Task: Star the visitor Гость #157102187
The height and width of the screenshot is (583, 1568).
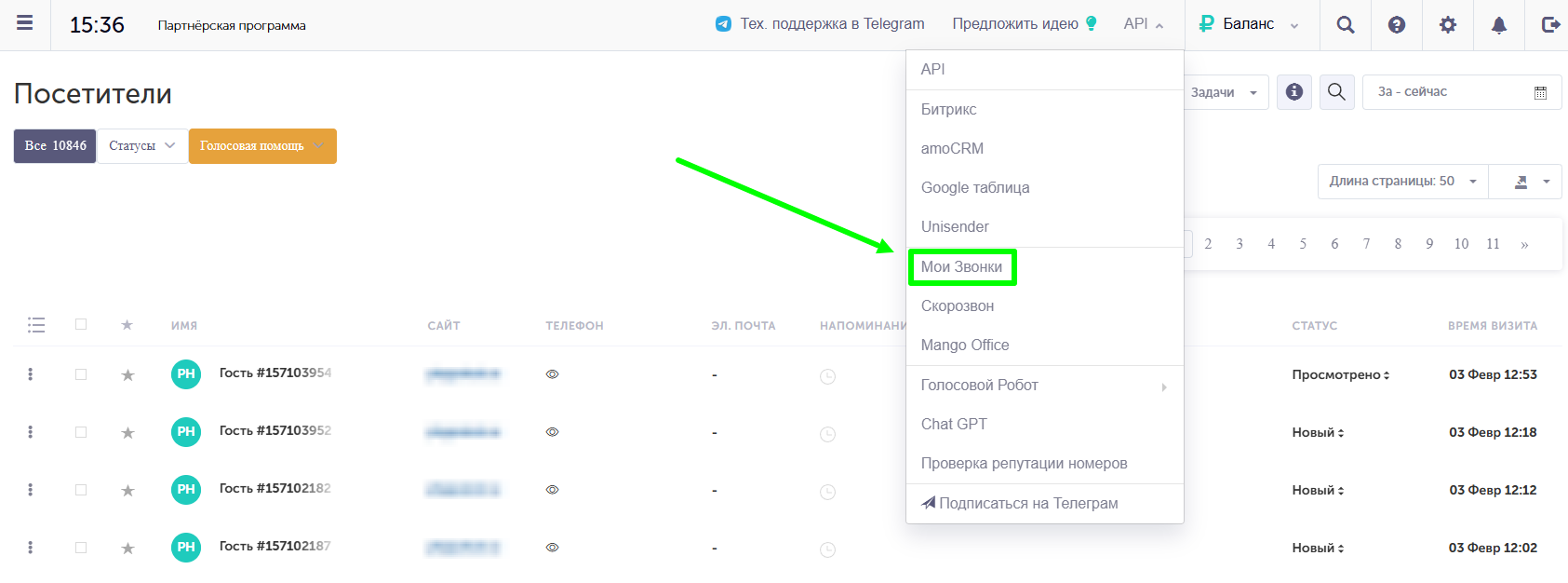Action: tap(127, 548)
